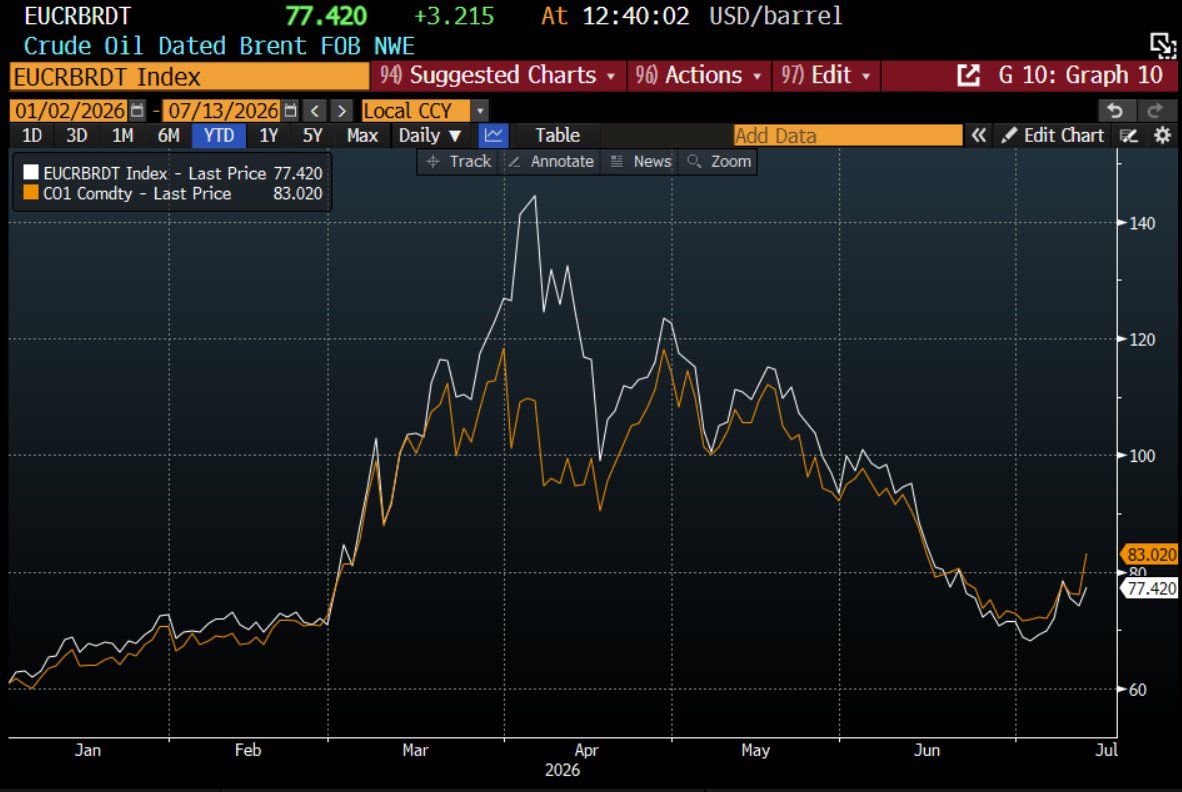
Task: Click the 140 y-axis label
Action: (1142, 223)
